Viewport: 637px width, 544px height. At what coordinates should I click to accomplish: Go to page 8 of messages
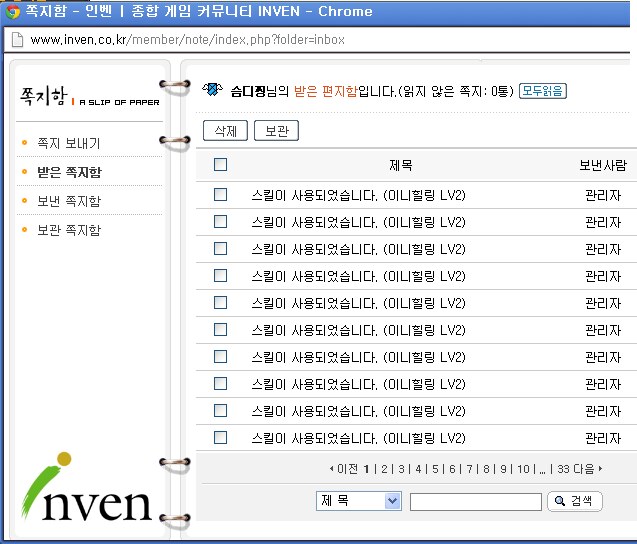[x=486, y=469]
